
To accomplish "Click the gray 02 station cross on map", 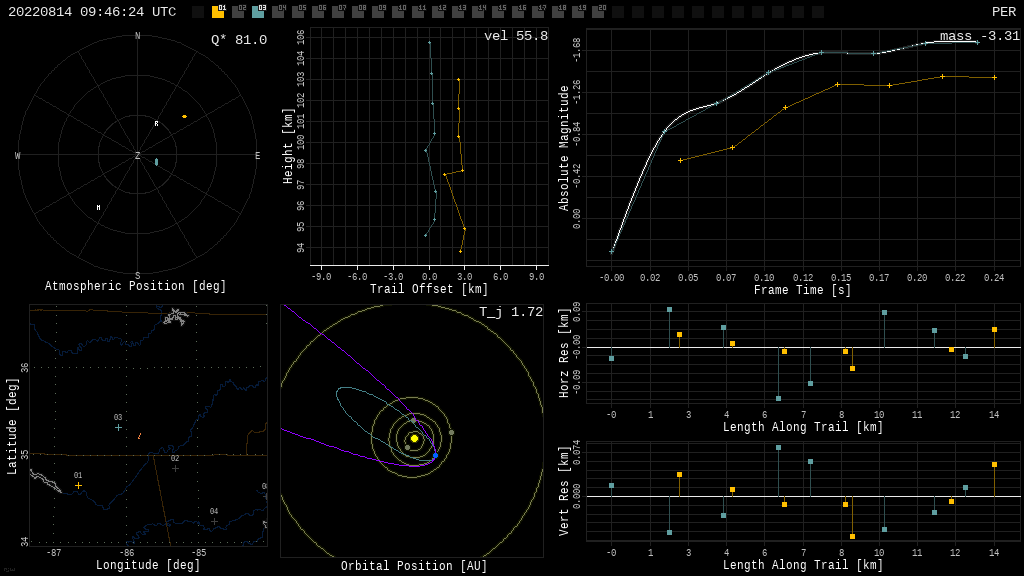I will [x=175, y=468].
